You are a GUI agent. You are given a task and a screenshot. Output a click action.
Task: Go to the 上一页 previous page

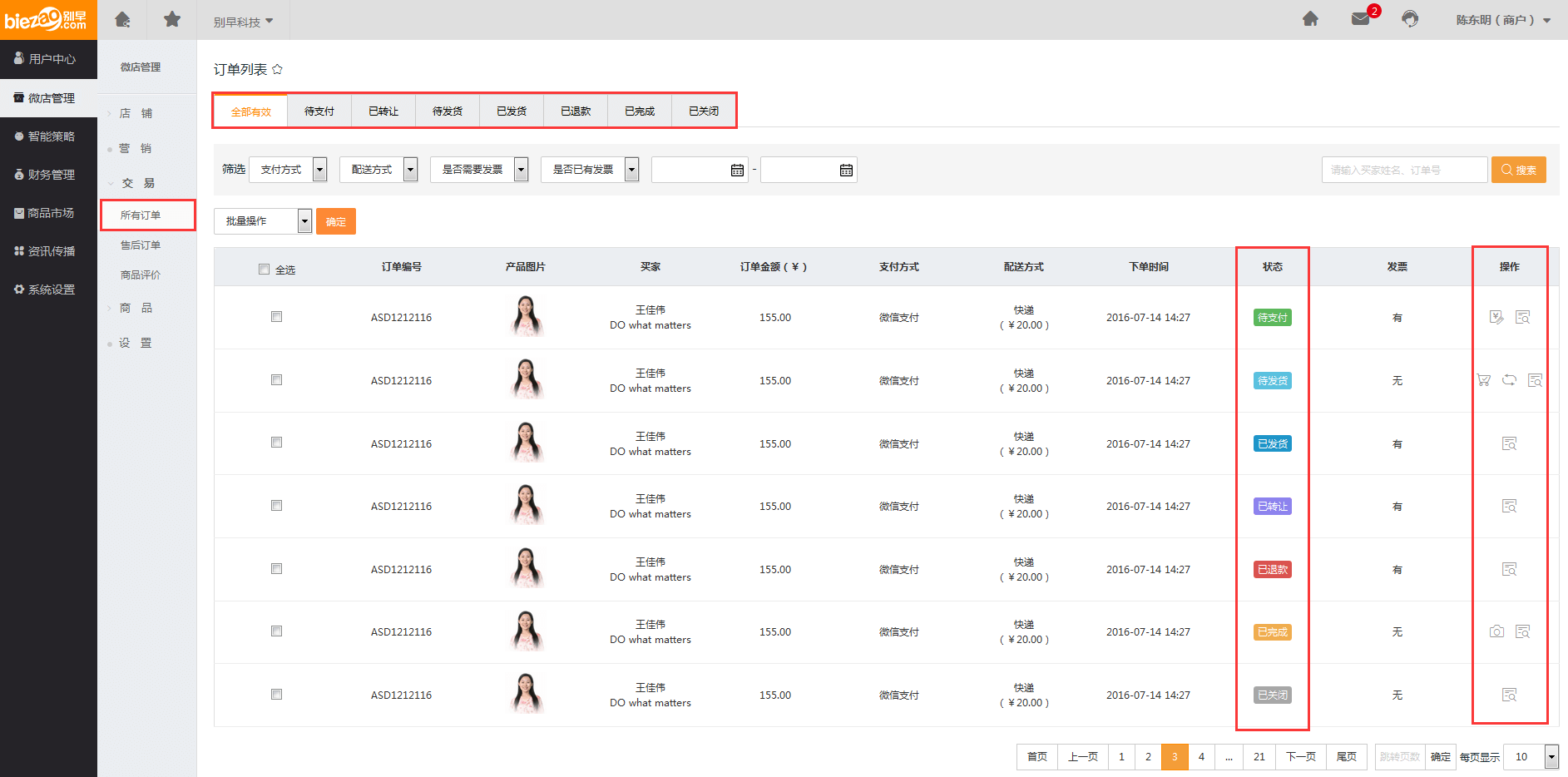(1083, 756)
